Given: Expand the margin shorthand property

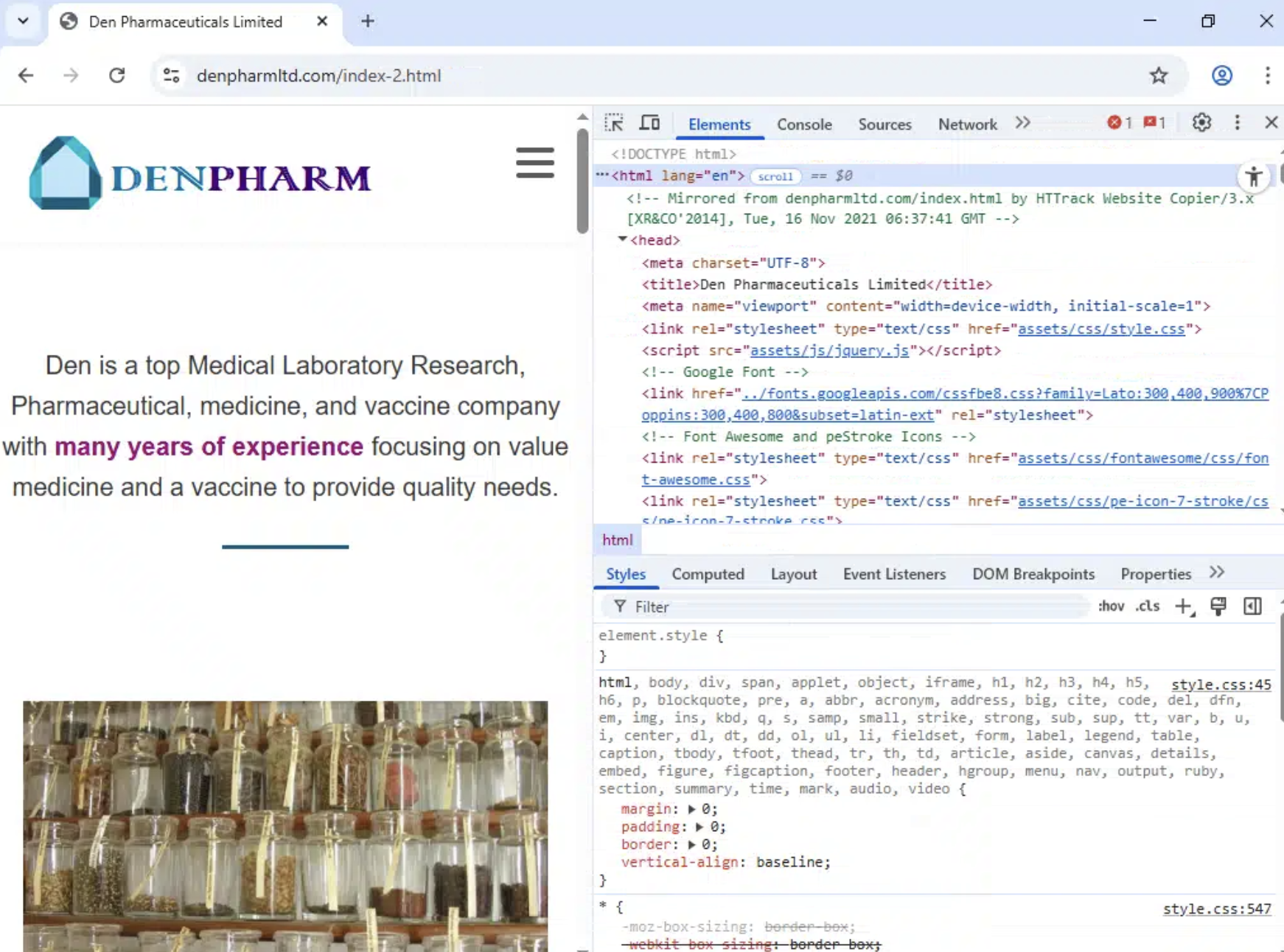Looking at the screenshot, I should [x=691, y=809].
